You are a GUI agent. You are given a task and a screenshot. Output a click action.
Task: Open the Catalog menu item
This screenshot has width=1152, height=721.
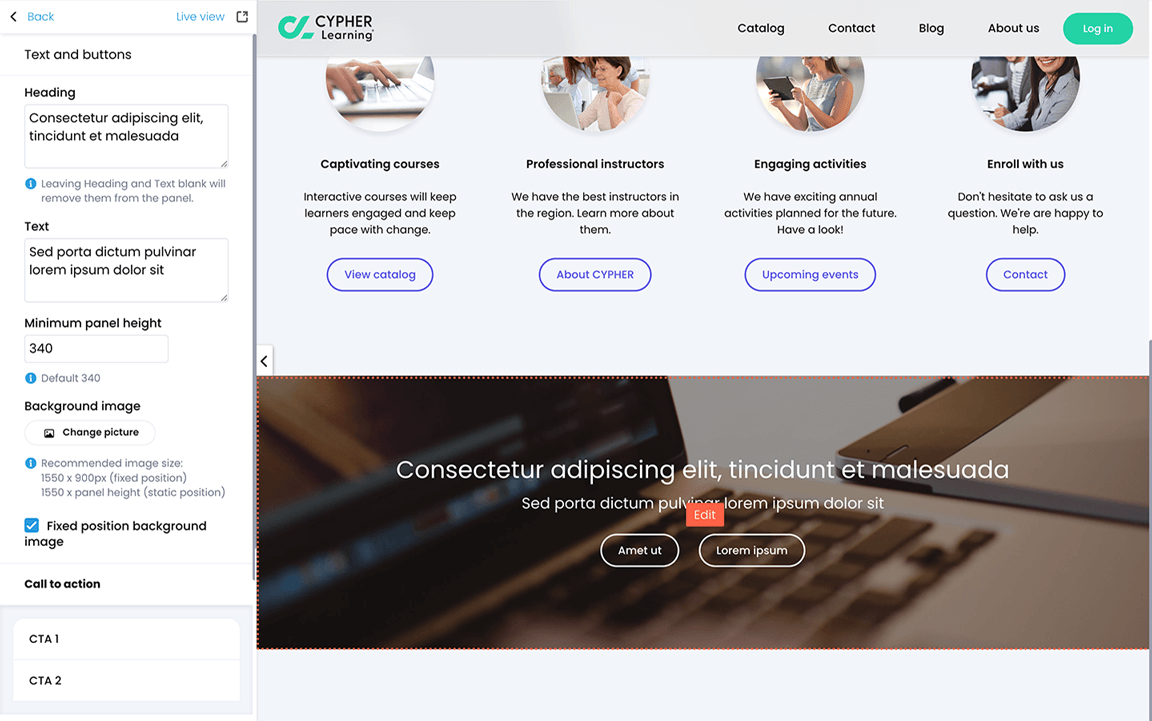click(760, 28)
